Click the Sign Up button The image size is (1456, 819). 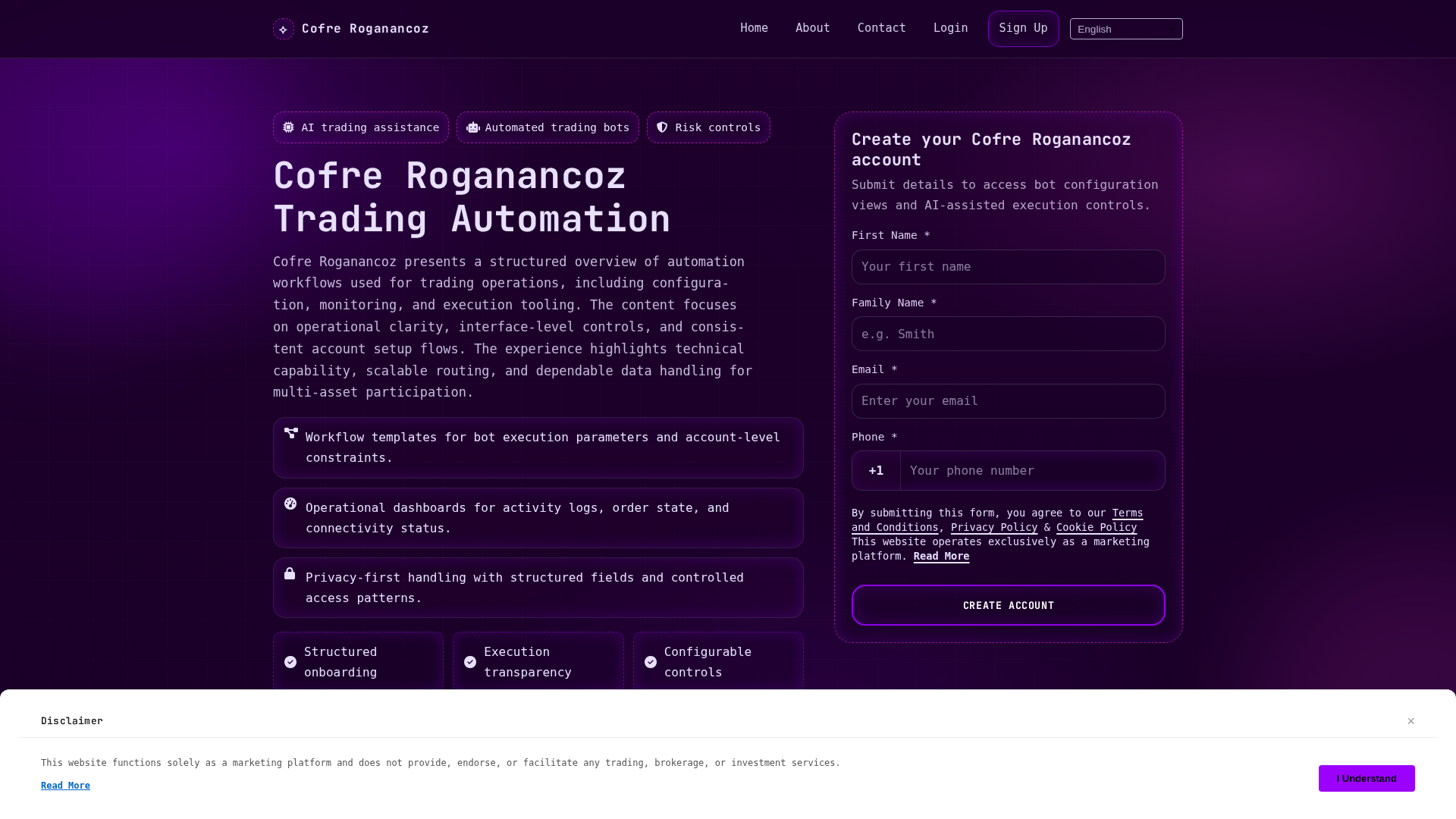pyautogui.click(x=1024, y=29)
